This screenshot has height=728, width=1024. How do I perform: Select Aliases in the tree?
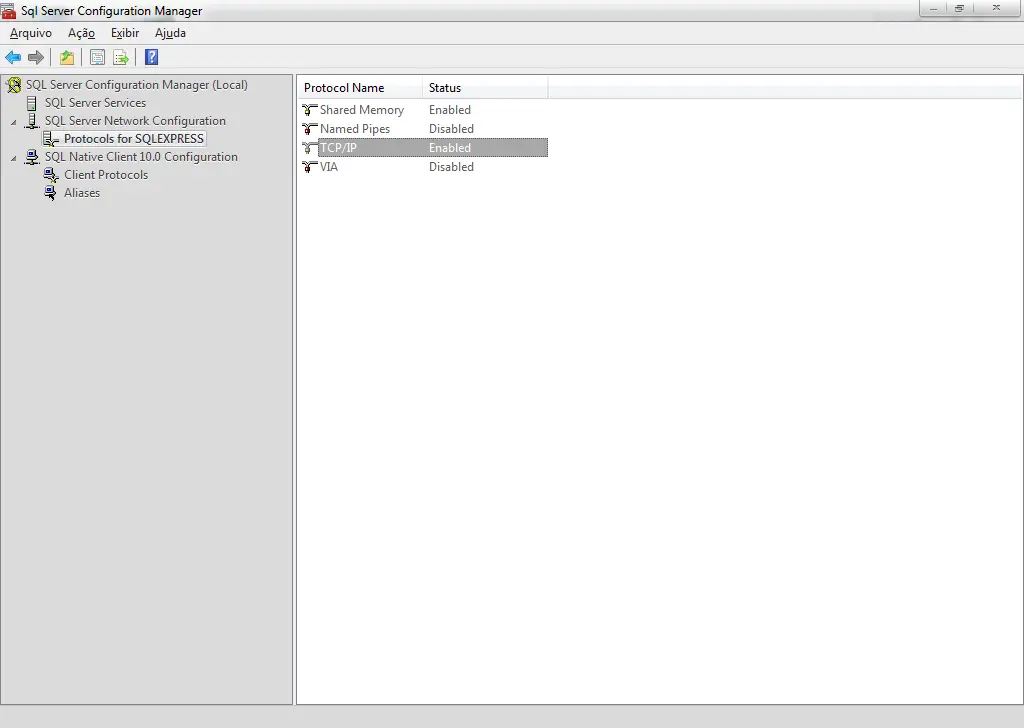pyautogui.click(x=82, y=193)
